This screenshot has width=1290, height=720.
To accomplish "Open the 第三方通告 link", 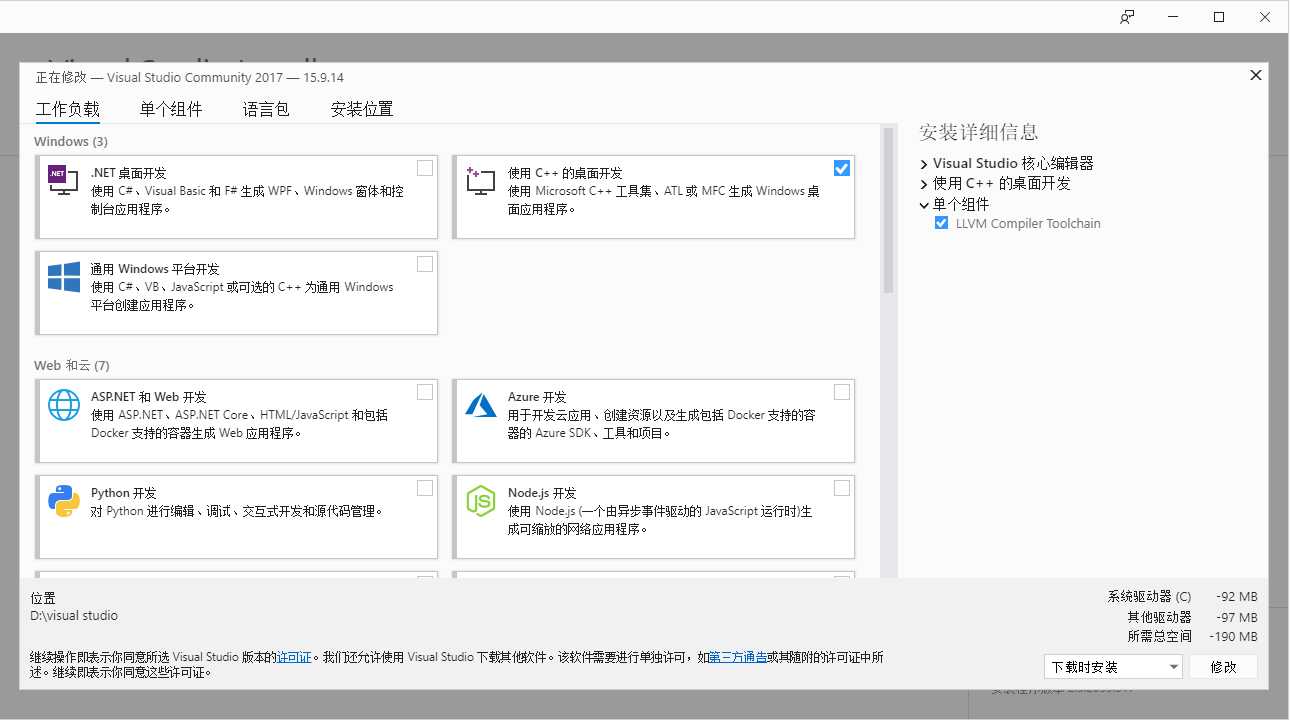I will [x=738, y=657].
